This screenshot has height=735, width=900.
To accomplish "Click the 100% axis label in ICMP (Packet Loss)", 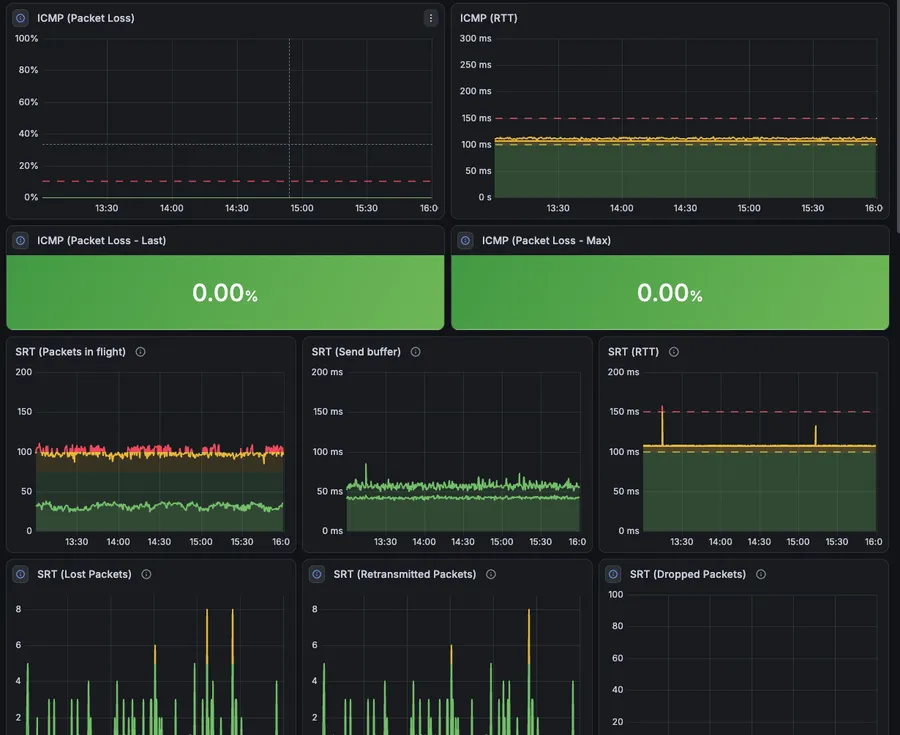I will 26,38.
